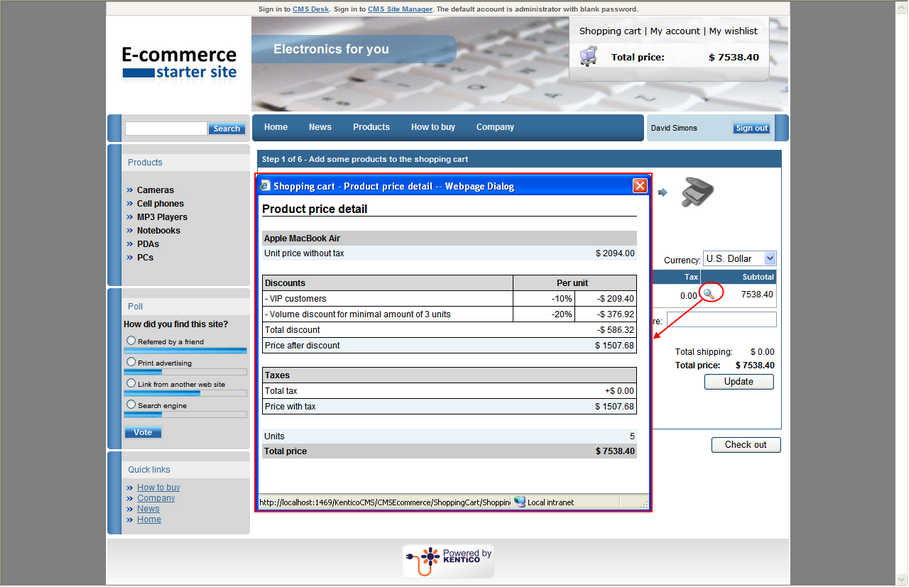Click the Referred by a friend result bar
909x587 pixels.
point(185,351)
